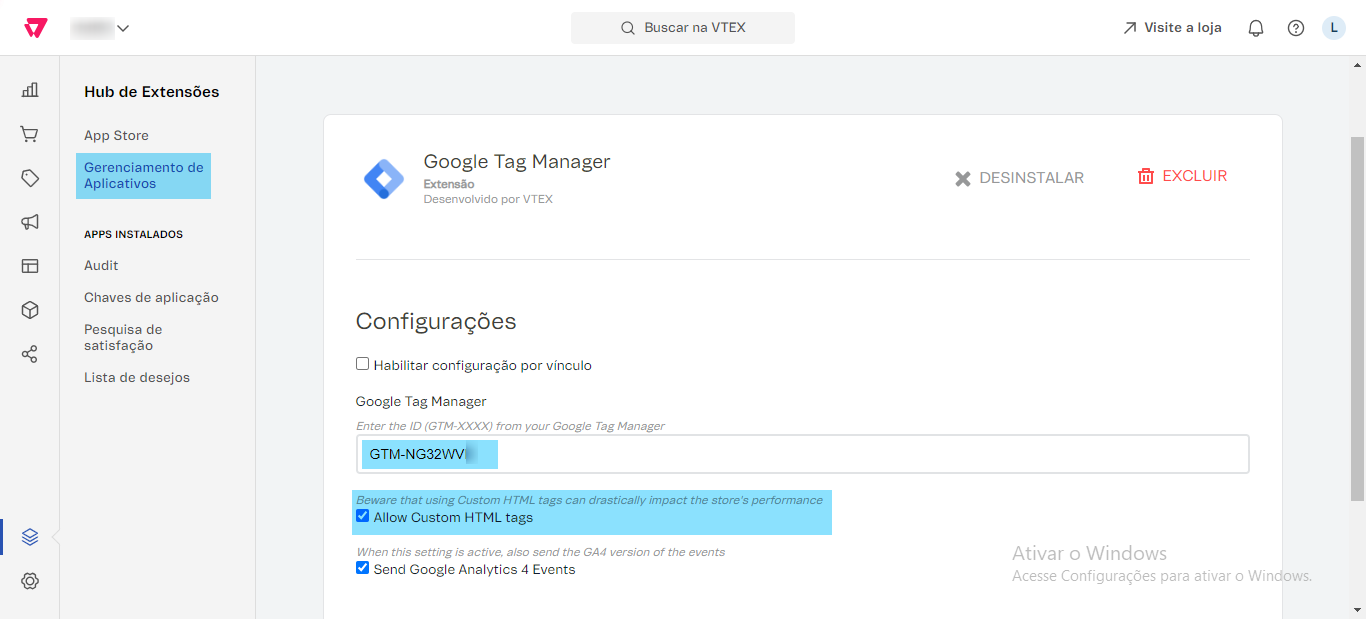Open the help question mark icon
Viewport: 1366px width, 619px height.
point(1296,28)
